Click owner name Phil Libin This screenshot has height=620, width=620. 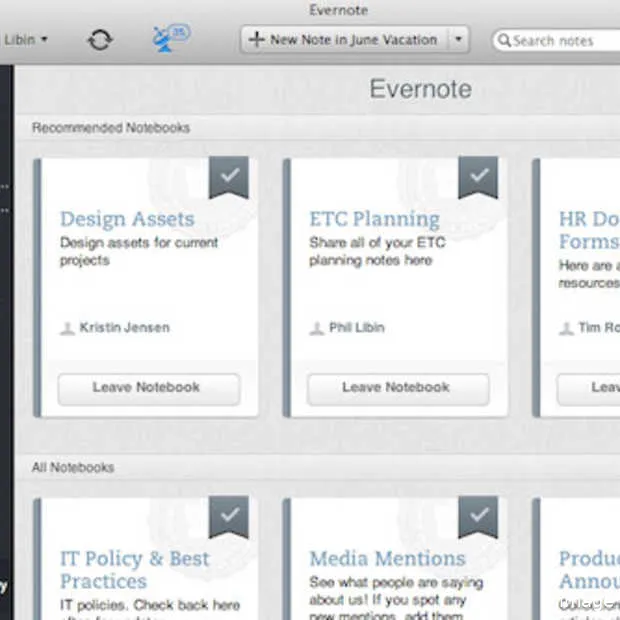(357, 327)
